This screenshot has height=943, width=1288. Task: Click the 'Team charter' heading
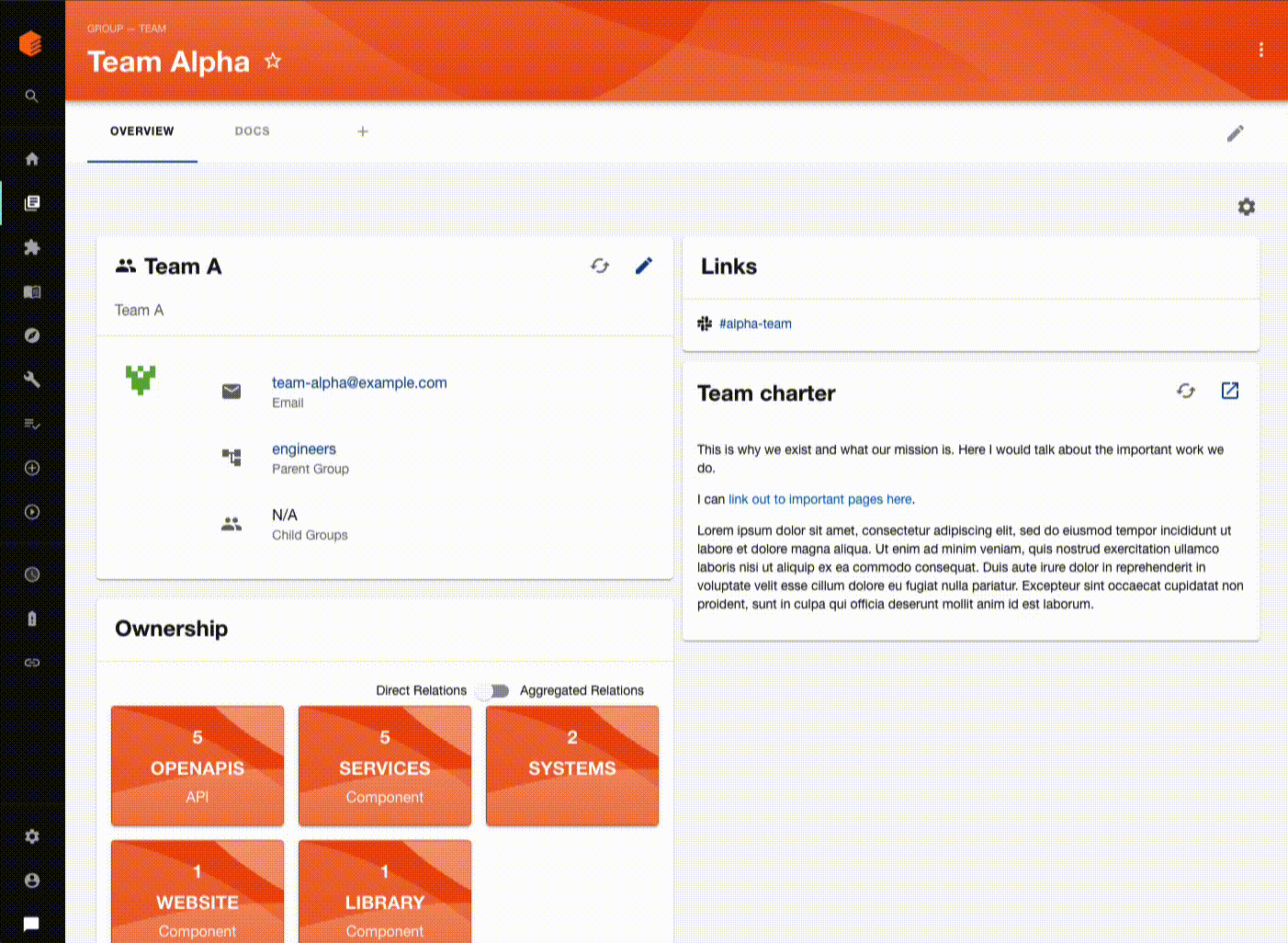click(x=766, y=393)
